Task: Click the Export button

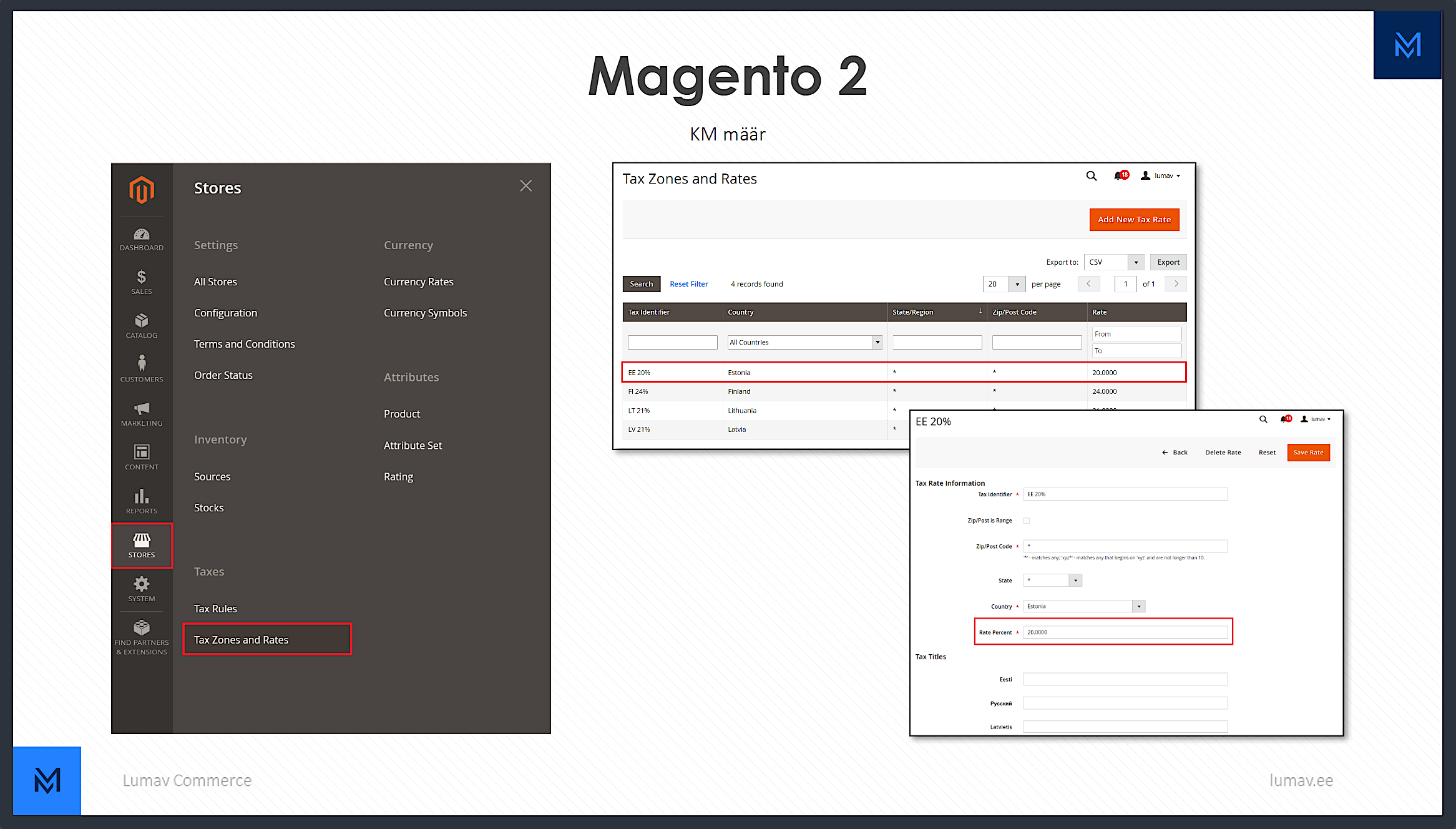Action: (1168, 262)
